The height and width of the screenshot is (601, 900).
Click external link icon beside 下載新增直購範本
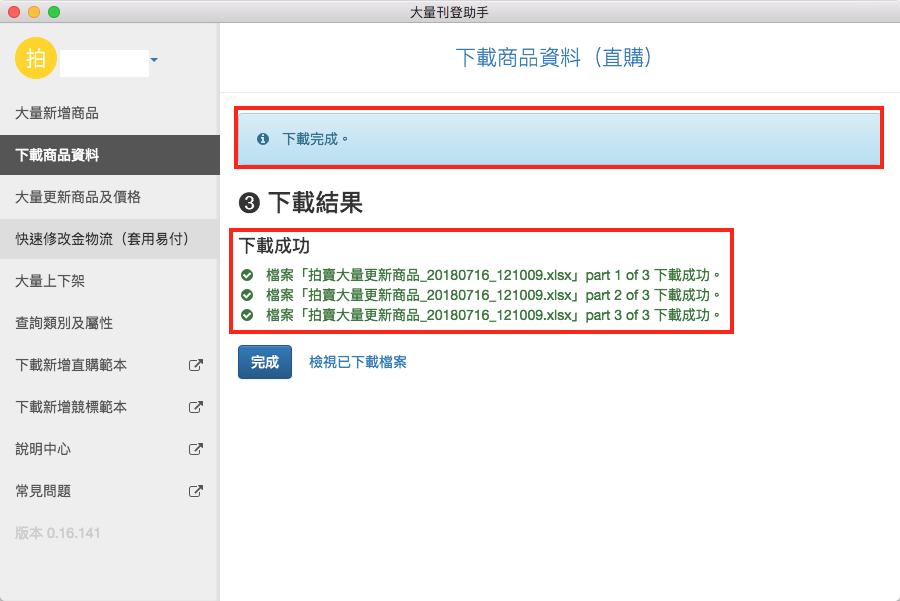point(196,365)
